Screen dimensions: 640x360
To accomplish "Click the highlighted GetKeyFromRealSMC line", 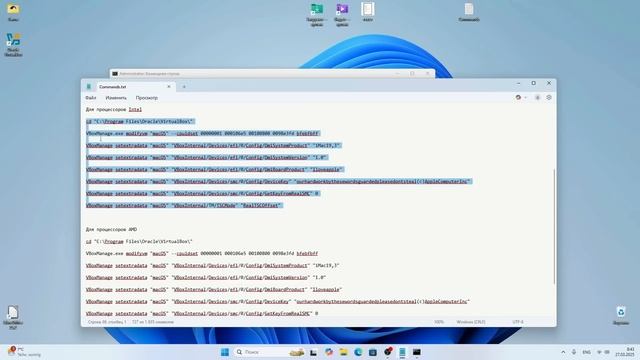I will (x=202, y=193).
